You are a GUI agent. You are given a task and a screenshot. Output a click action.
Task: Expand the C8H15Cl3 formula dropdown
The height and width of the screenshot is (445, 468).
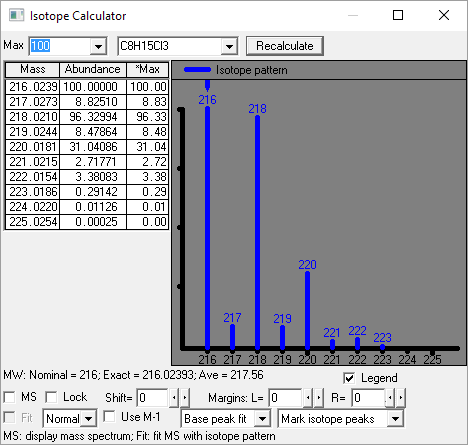(x=229, y=46)
